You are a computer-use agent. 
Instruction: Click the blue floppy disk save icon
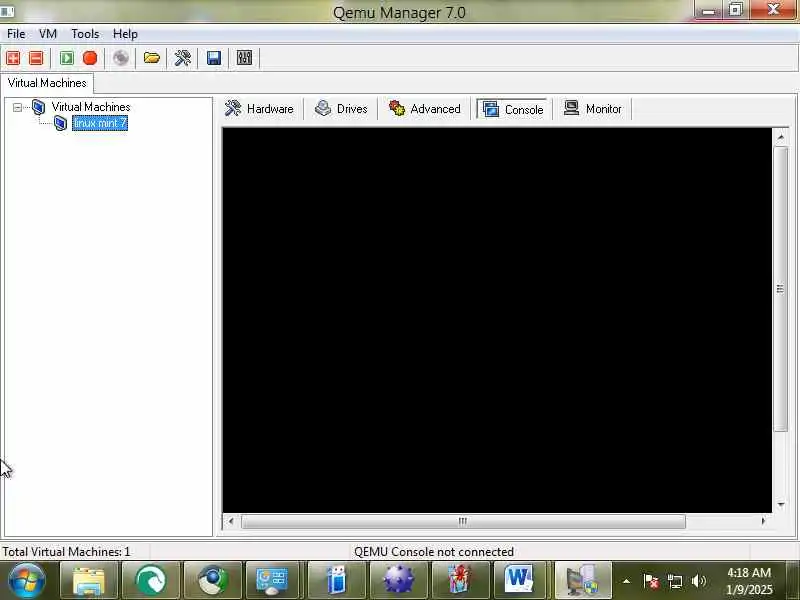pos(214,58)
